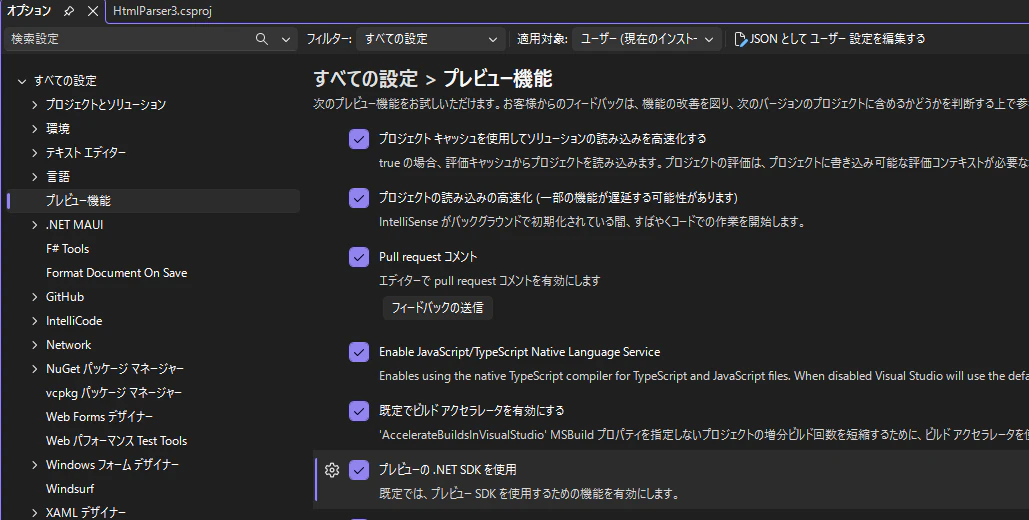
Task: Click gear icon beside プレビューの .NET SDK を使用
Action: click(332, 470)
